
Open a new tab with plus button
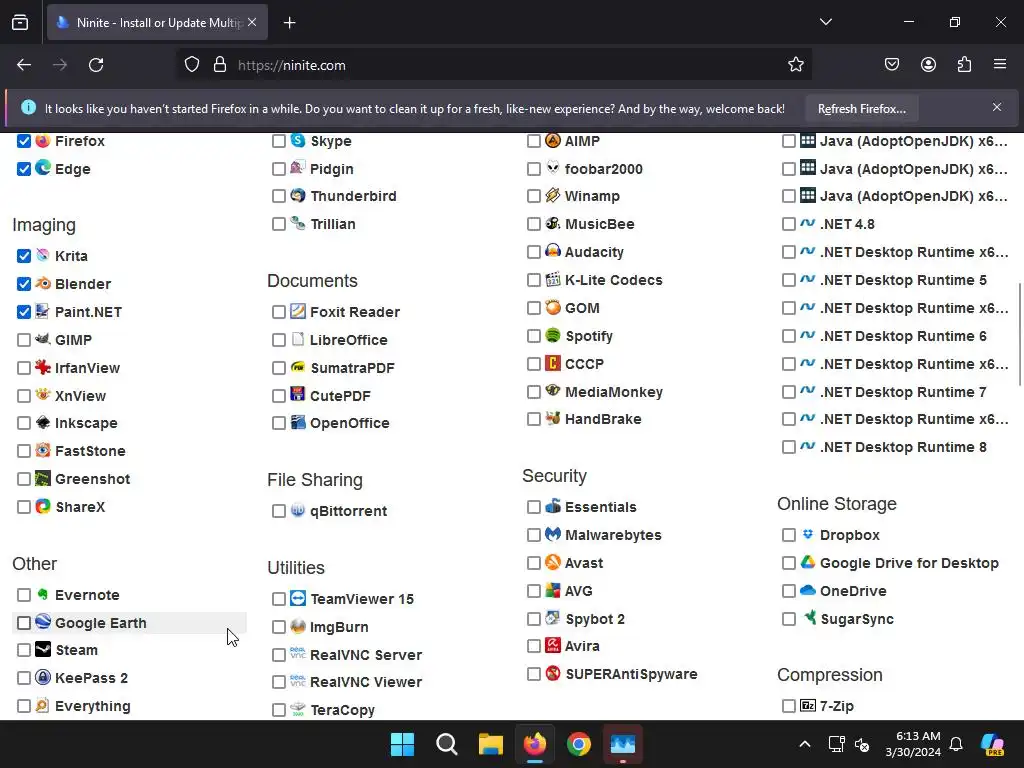tap(289, 23)
